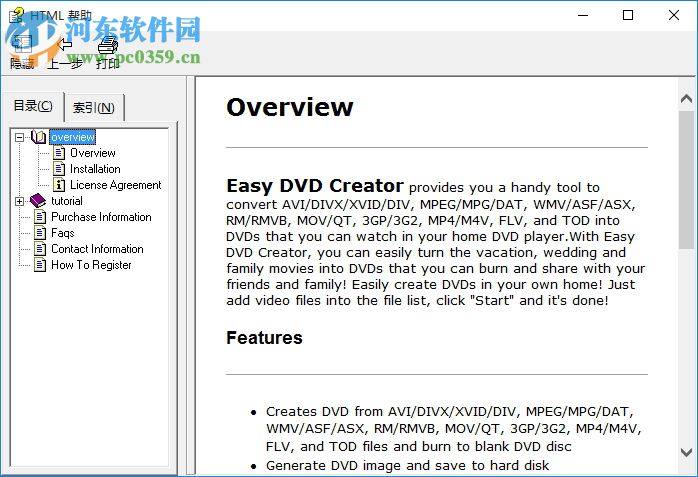Viewport: 698px width, 477px height.
Task: Click the purple closed book tutorial icon
Action: coord(38,201)
